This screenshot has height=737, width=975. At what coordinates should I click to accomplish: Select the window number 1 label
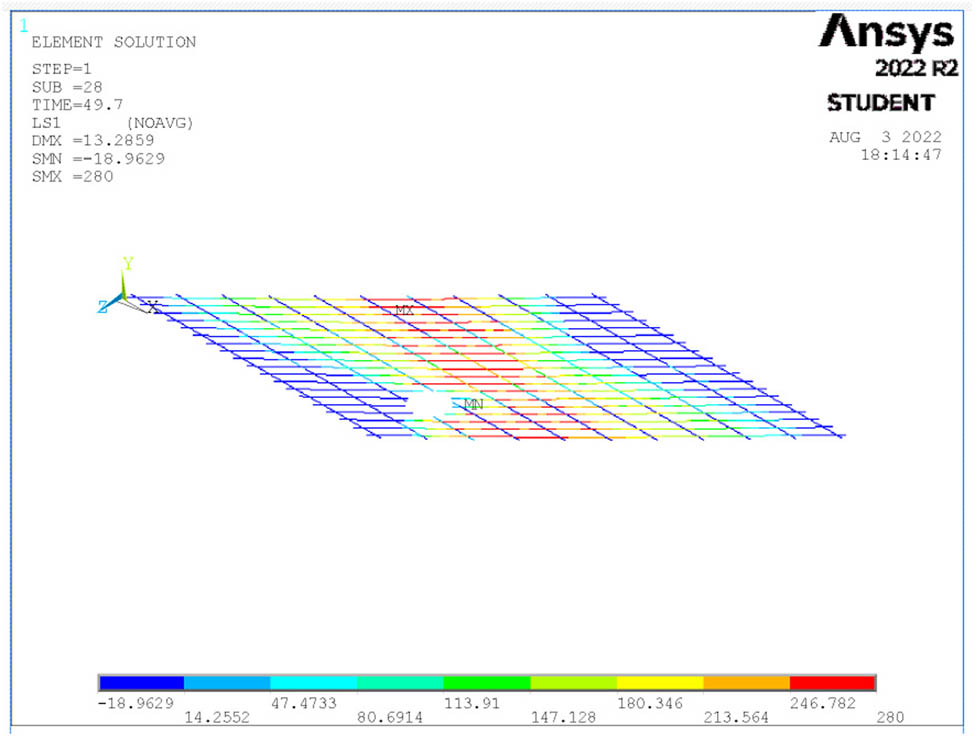coord(23,26)
